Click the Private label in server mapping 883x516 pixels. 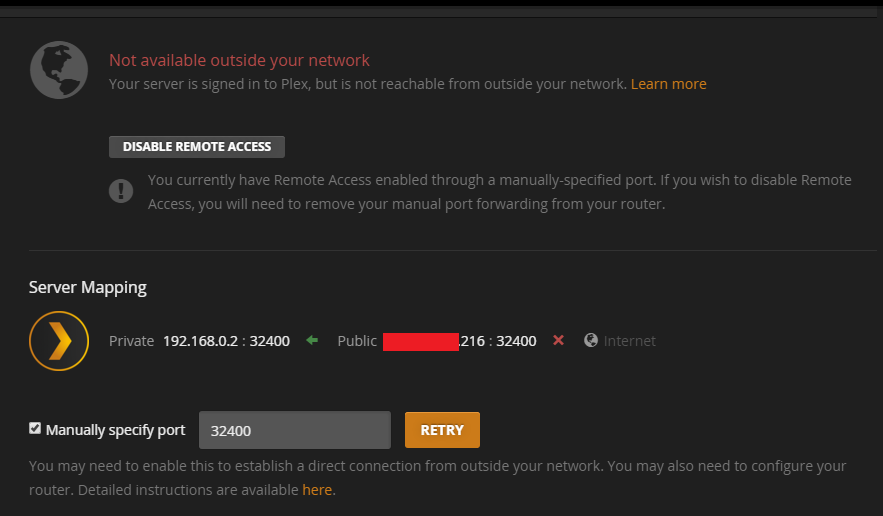click(x=131, y=341)
